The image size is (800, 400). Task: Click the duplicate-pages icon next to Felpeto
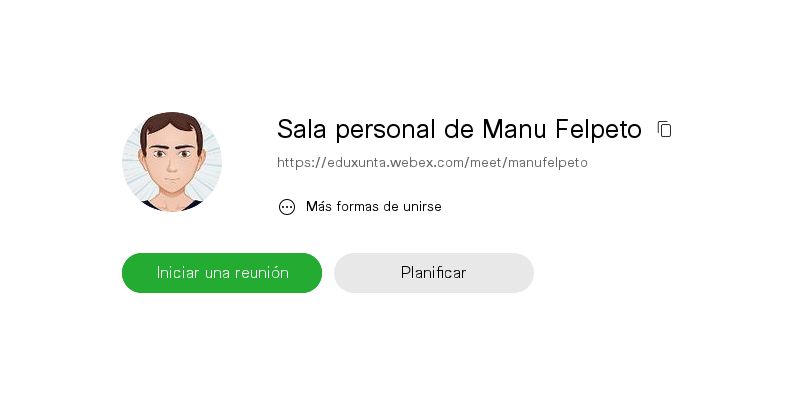(x=664, y=129)
